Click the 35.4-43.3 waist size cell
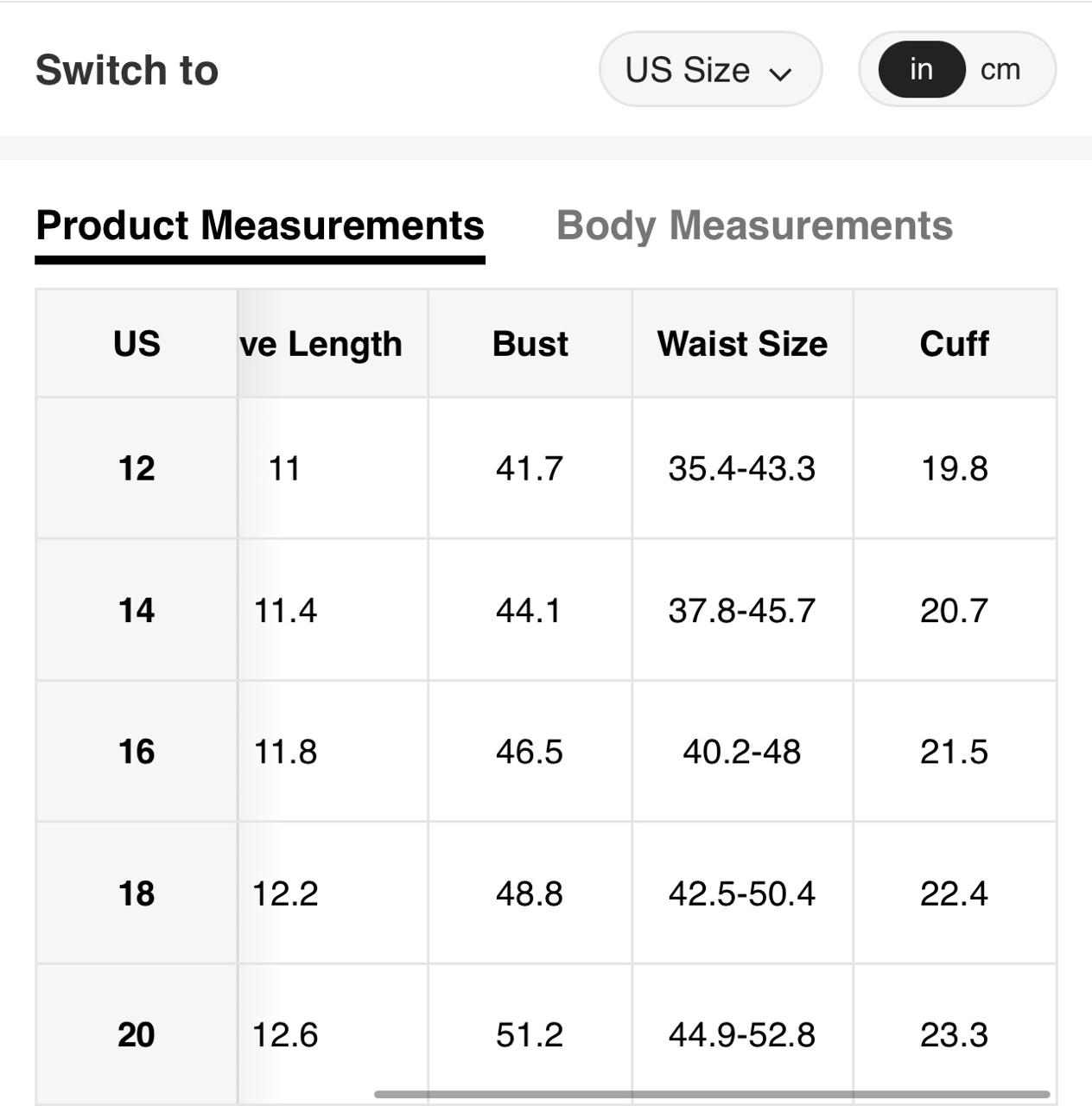Screen dimensions: 1092x1106 click(742, 468)
